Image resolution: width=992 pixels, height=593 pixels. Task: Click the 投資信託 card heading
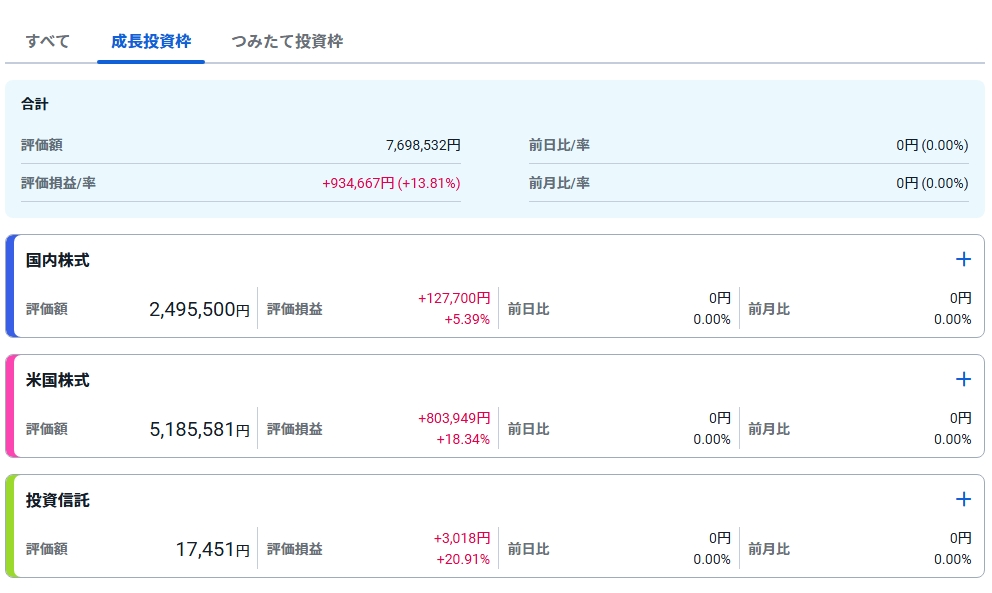click(x=58, y=500)
